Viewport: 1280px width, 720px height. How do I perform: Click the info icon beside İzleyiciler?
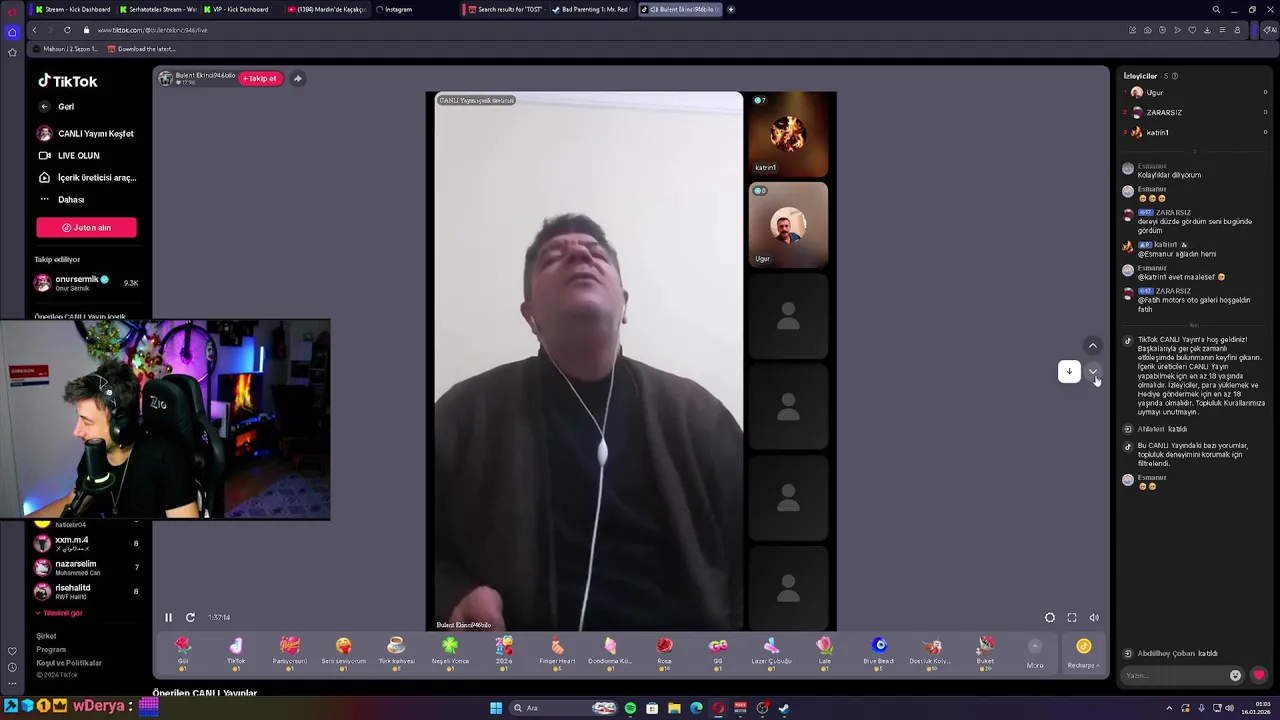tap(1174, 76)
